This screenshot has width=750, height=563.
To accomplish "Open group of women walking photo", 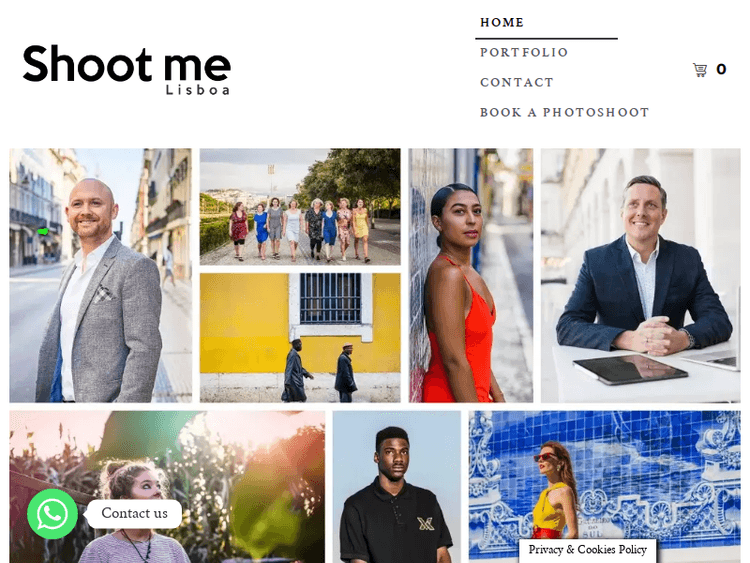I will (300, 207).
